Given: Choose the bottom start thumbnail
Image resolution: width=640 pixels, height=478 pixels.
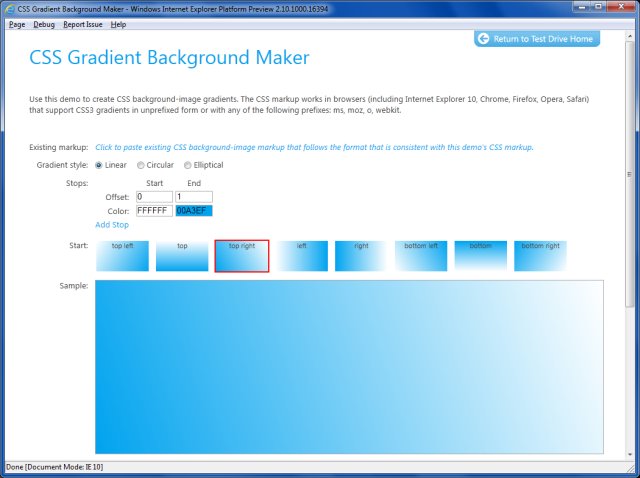Looking at the screenshot, I should click(481, 256).
